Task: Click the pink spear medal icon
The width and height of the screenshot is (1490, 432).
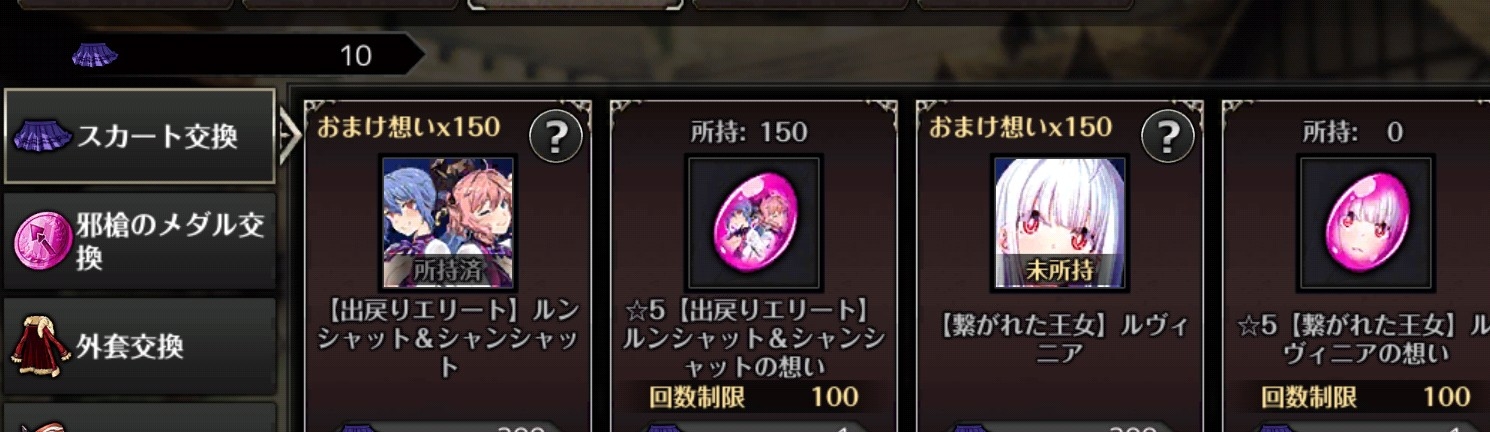Action: [42, 241]
